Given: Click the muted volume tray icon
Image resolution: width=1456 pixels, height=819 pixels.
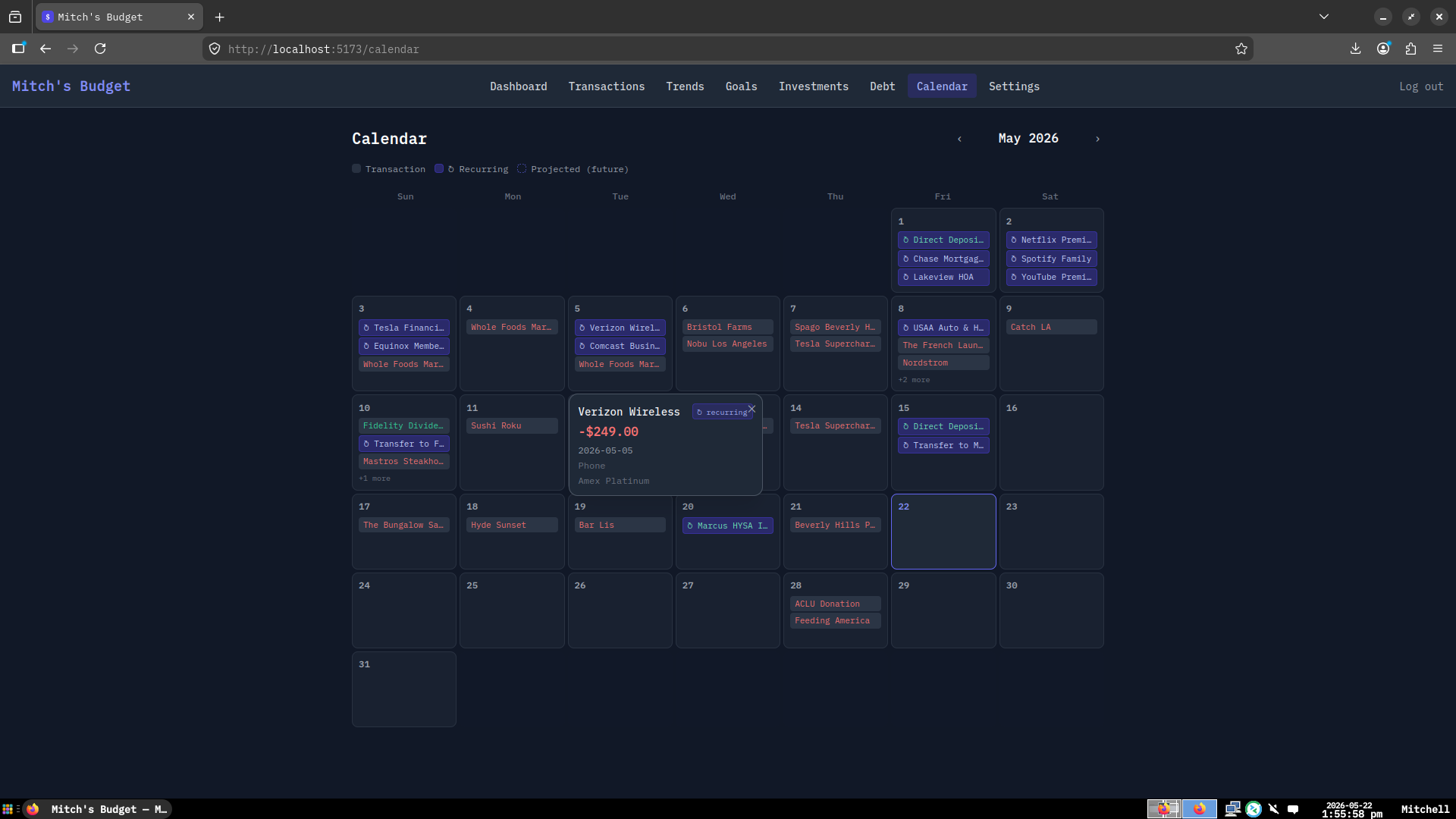Looking at the screenshot, I should click(x=1273, y=809).
